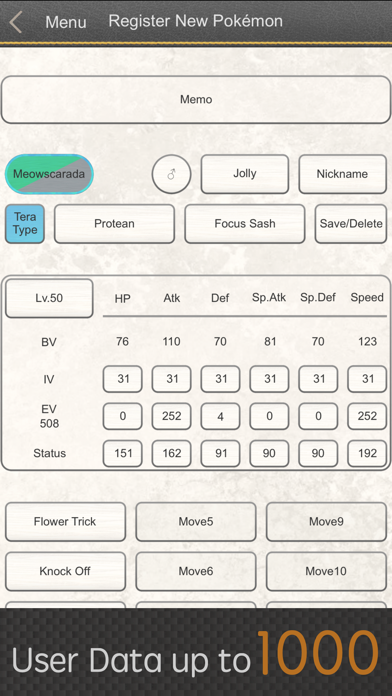Edit the Atk EV value 252
This screenshot has height=696, width=392.
(x=171, y=416)
